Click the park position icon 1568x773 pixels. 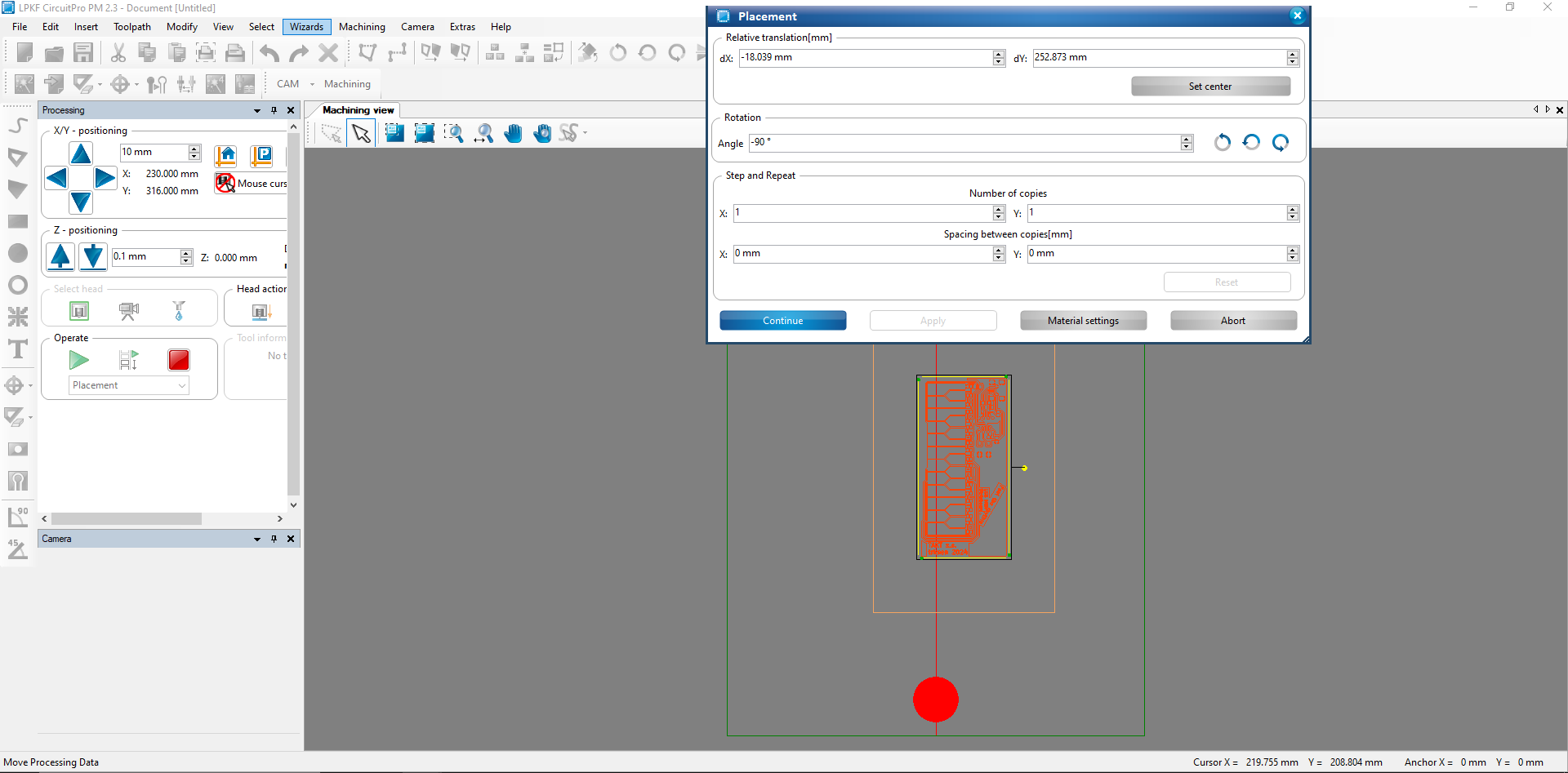tap(261, 155)
